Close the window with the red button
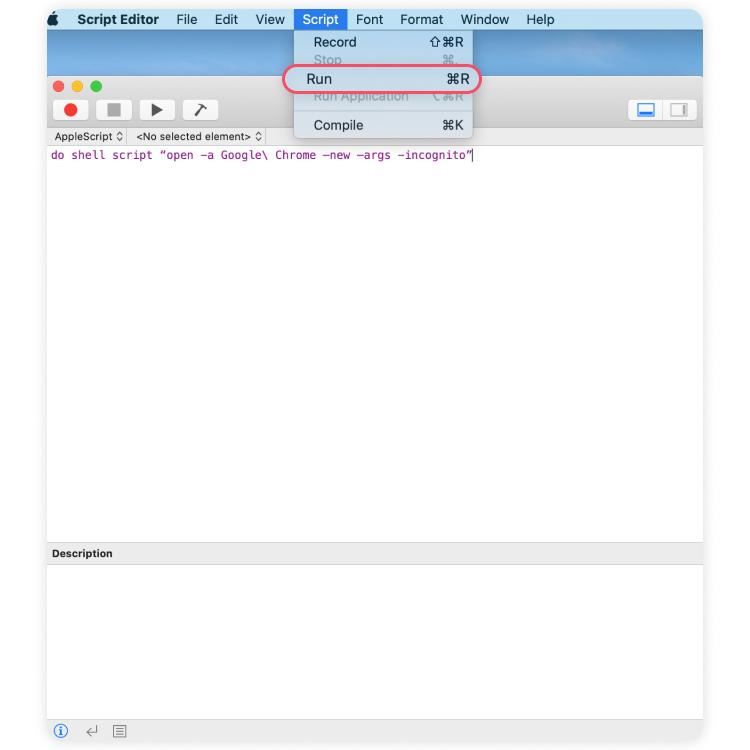Viewport: 750px width, 750px height. [x=58, y=86]
